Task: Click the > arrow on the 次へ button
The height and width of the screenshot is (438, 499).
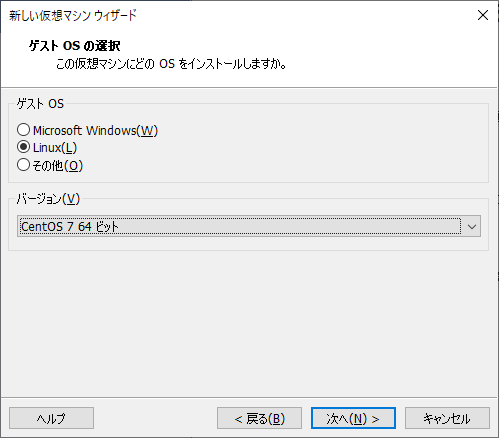Action: [x=375, y=419]
